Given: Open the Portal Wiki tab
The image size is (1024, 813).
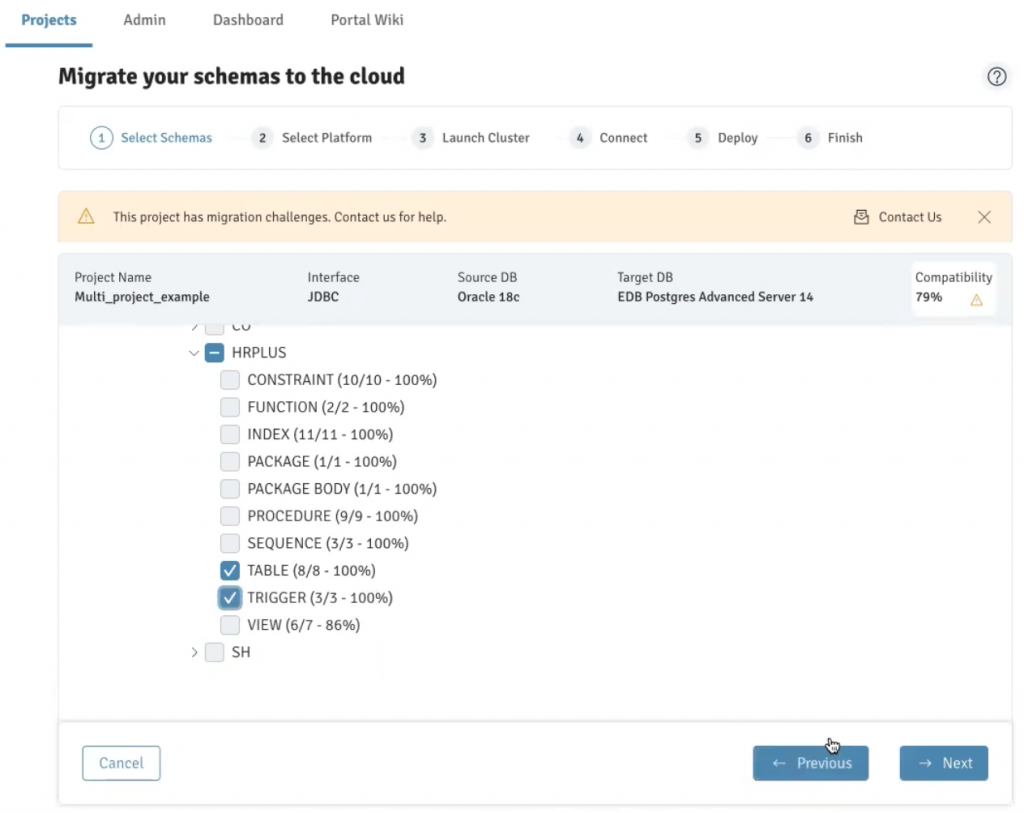Looking at the screenshot, I should [x=367, y=20].
